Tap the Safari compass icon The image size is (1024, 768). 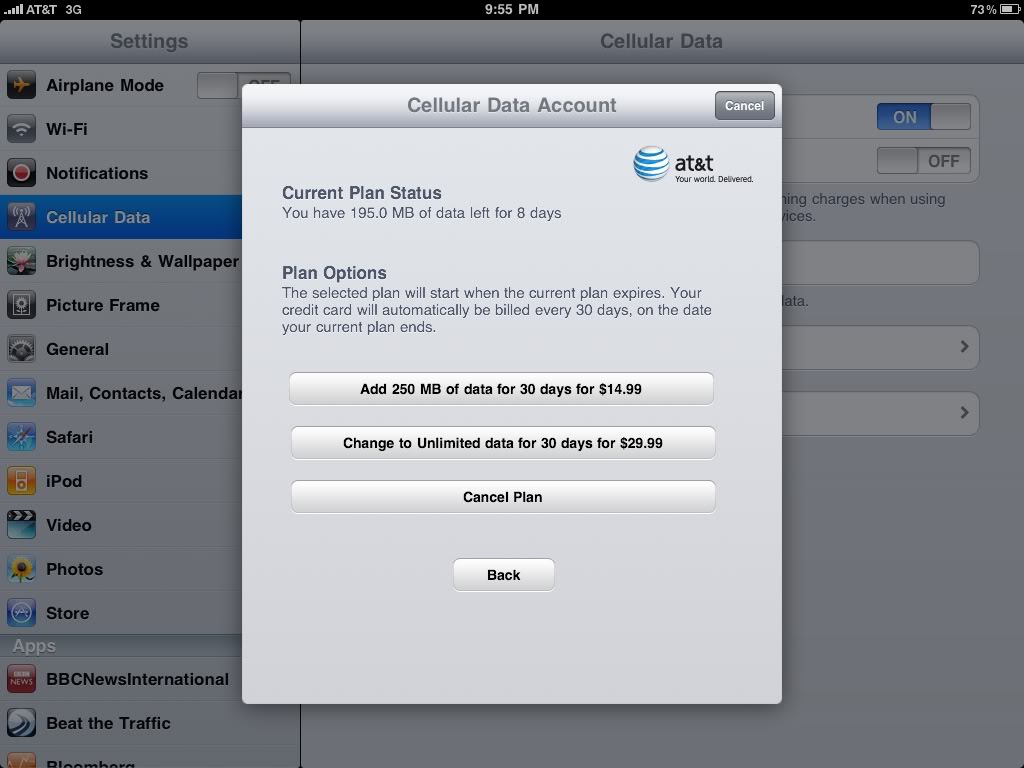click(21, 437)
